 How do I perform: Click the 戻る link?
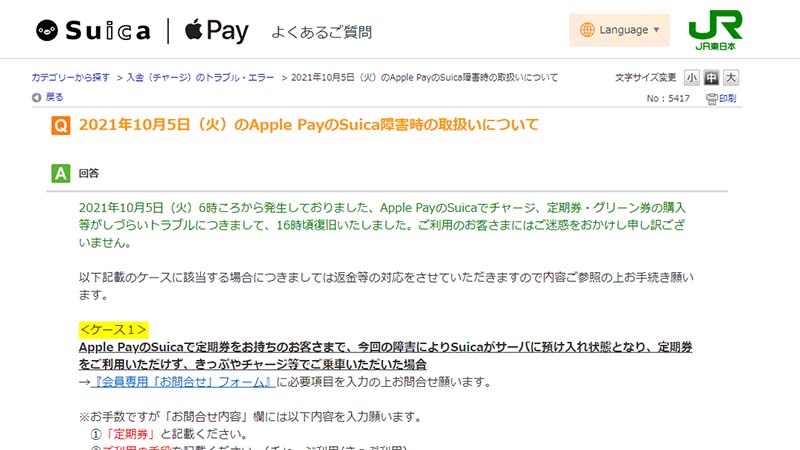pos(55,97)
